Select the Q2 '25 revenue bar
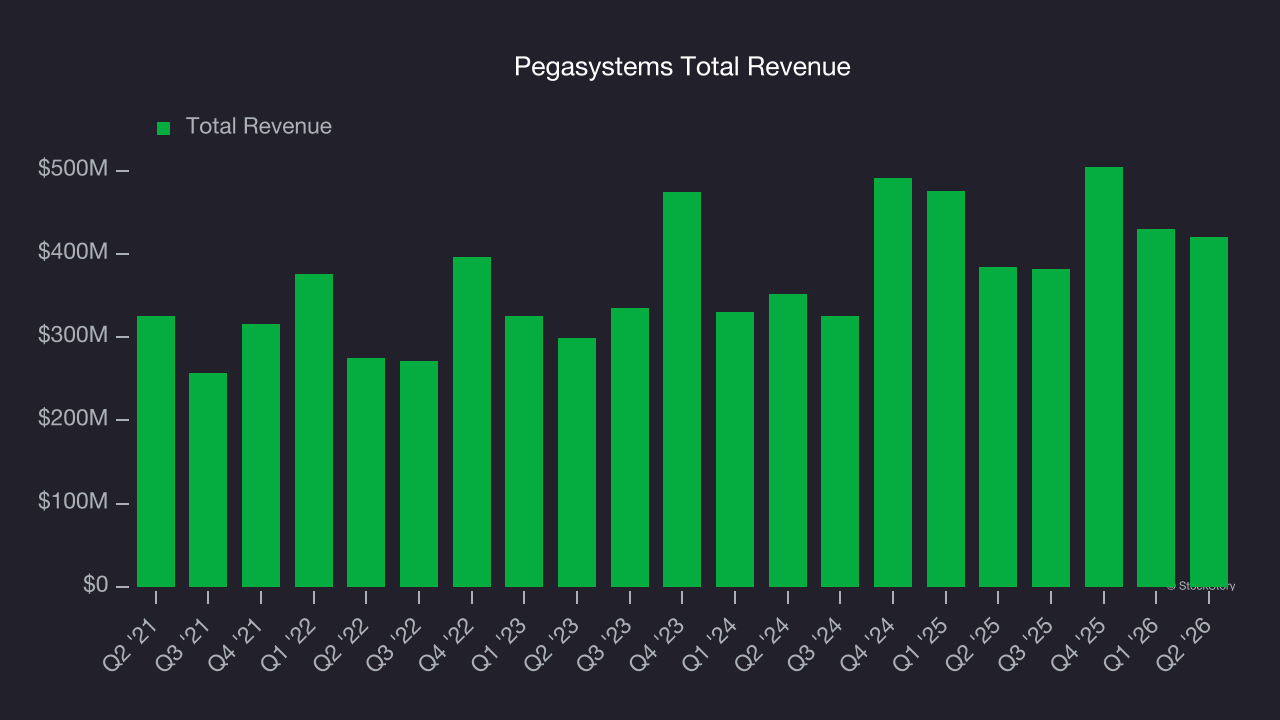The image size is (1280, 720). (998, 427)
